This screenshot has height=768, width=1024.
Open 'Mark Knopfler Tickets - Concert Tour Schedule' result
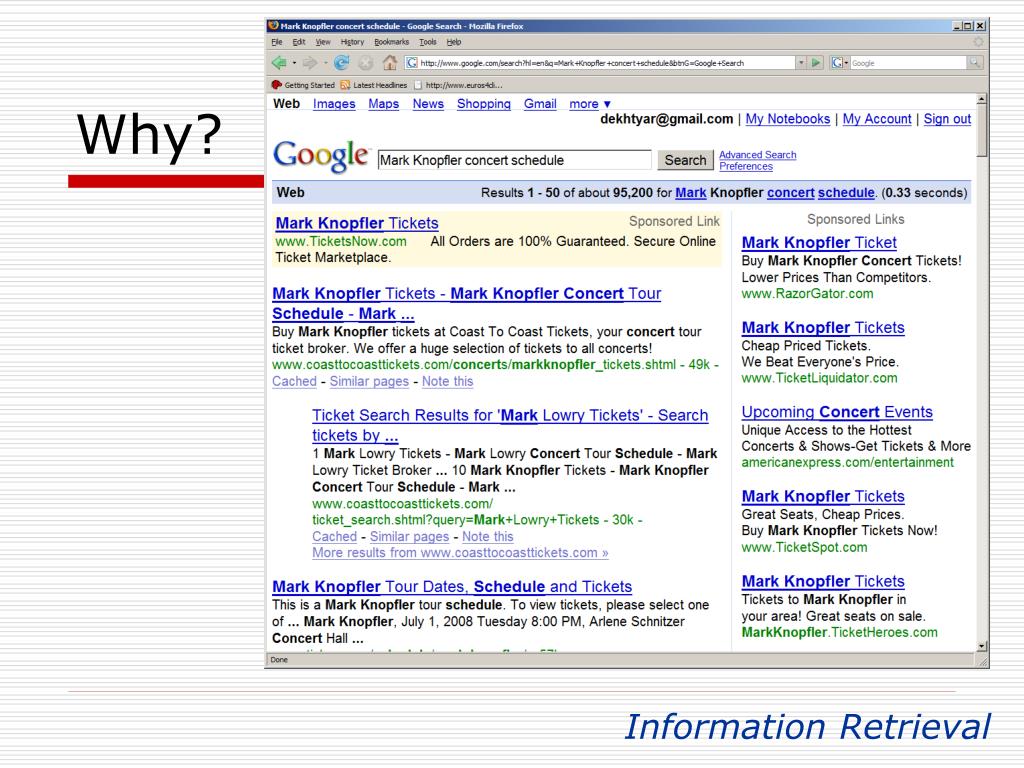pyautogui.click(x=466, y=304)
